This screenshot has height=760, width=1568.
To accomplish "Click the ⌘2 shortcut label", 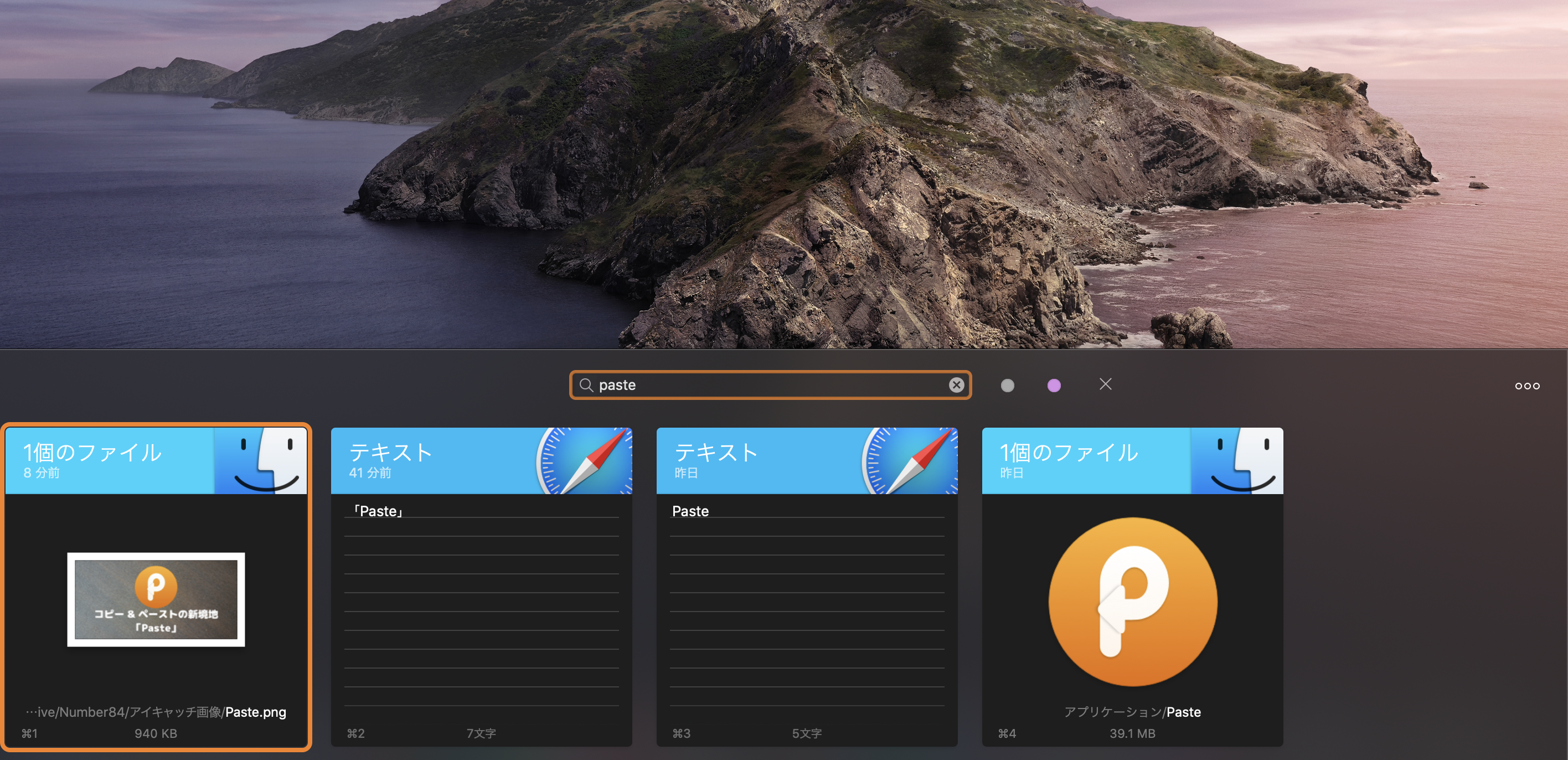I will [x=355, y=734].
